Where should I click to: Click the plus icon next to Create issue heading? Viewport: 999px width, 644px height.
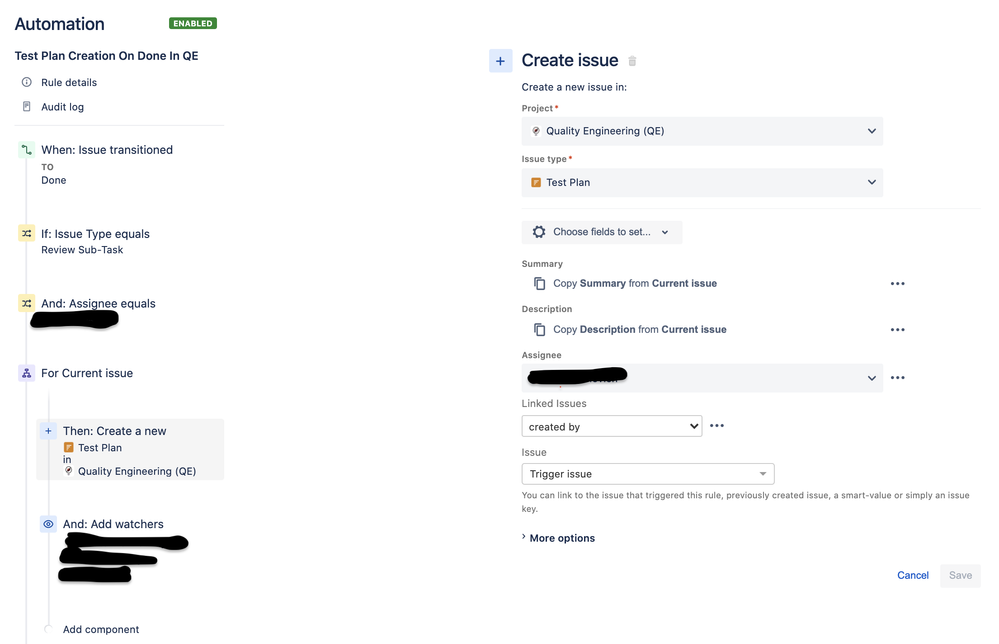[x=500, y=61]
